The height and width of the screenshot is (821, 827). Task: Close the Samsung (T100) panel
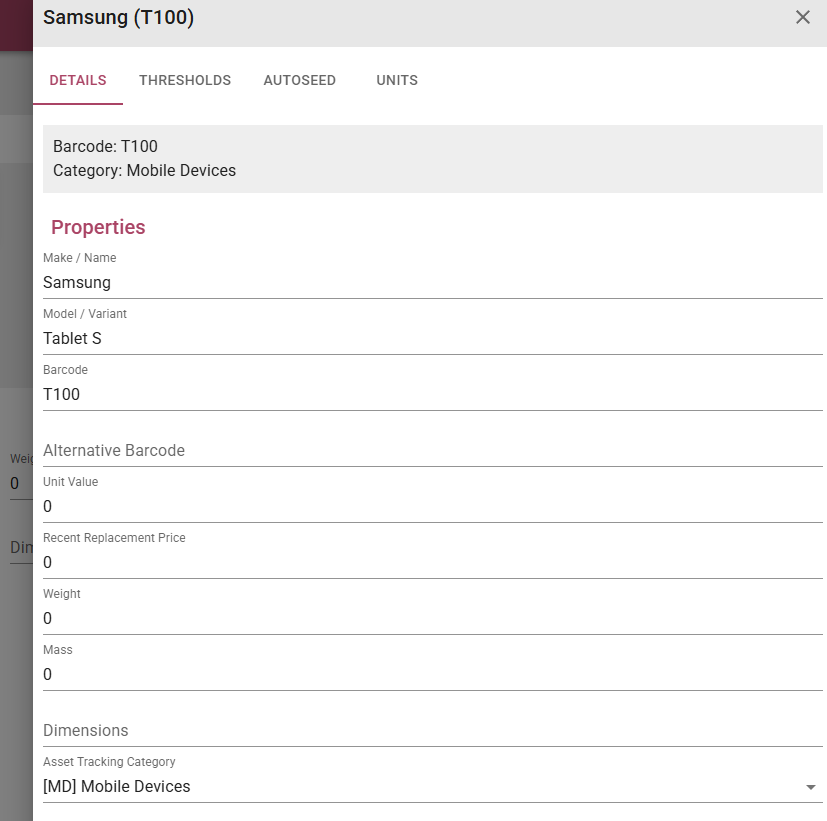pyautogui.click(x=802, y=17)
